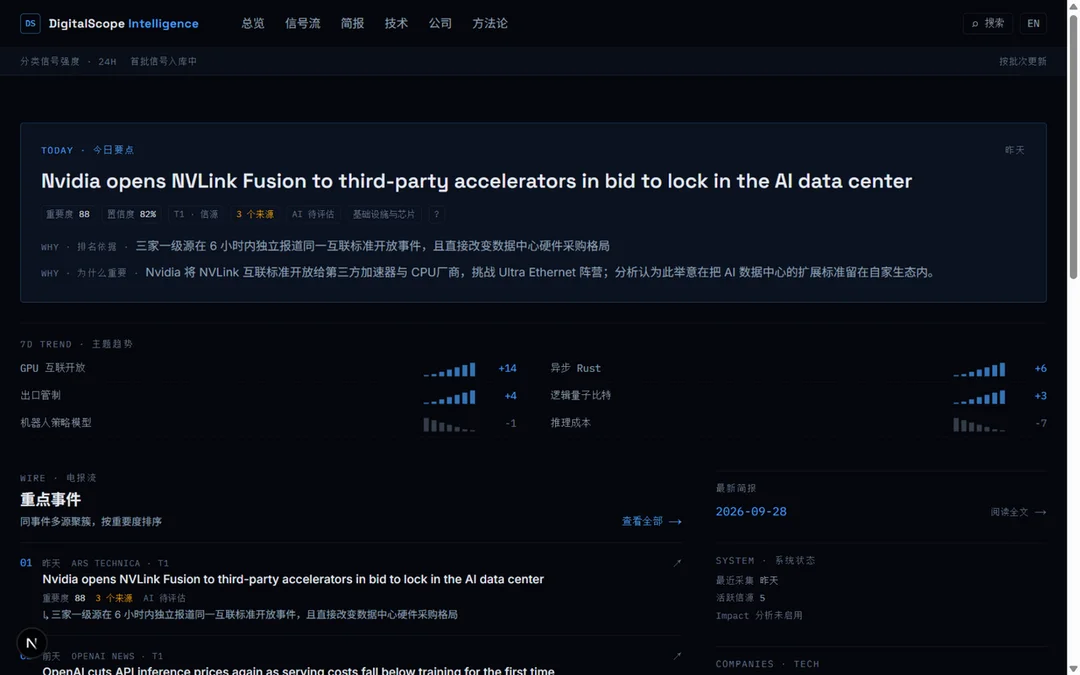Click the +14 trend value
Screen dimensions: 1080x675
pos(508,368)
